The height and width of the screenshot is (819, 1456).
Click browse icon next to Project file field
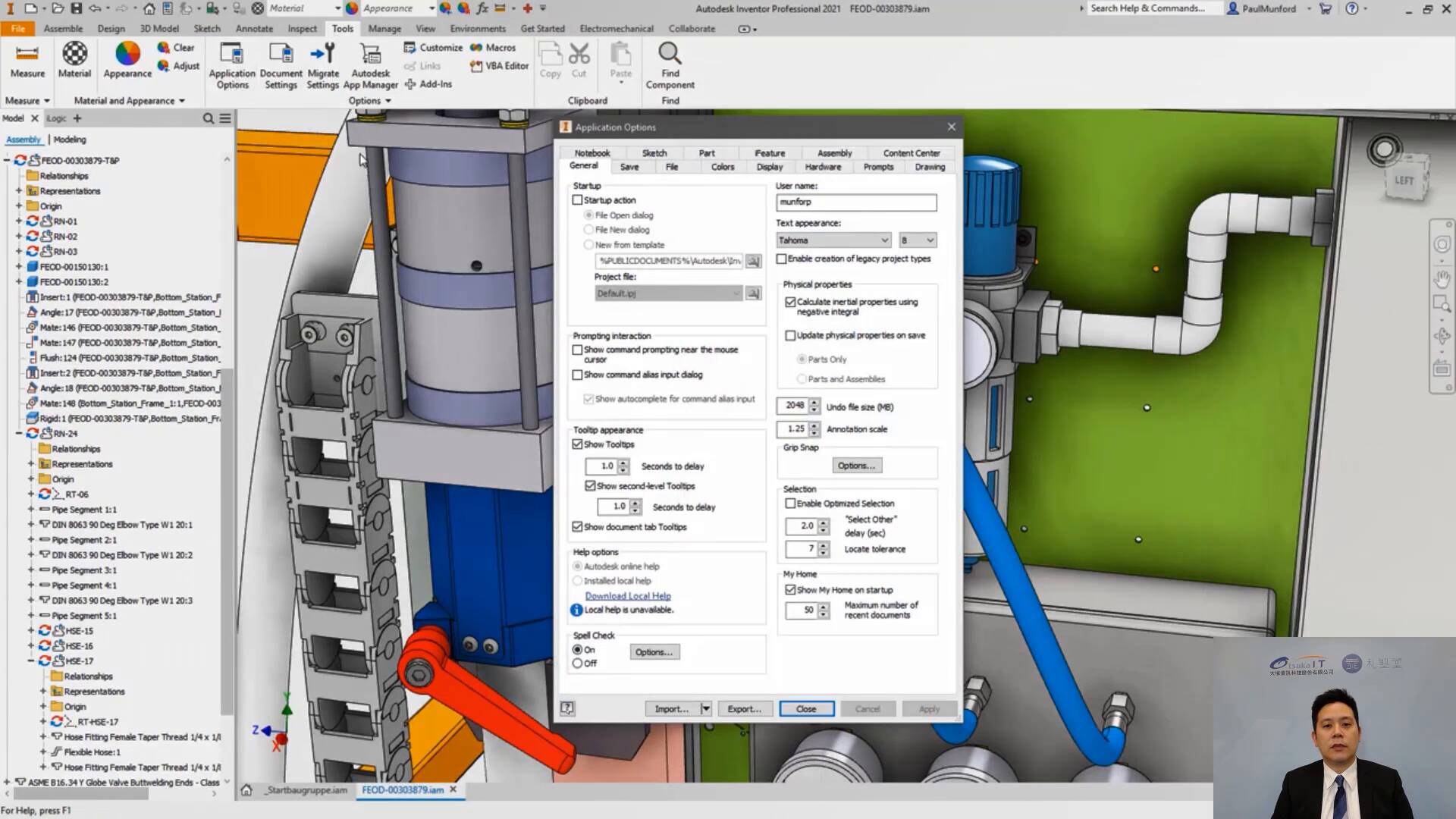pos(753,293)
